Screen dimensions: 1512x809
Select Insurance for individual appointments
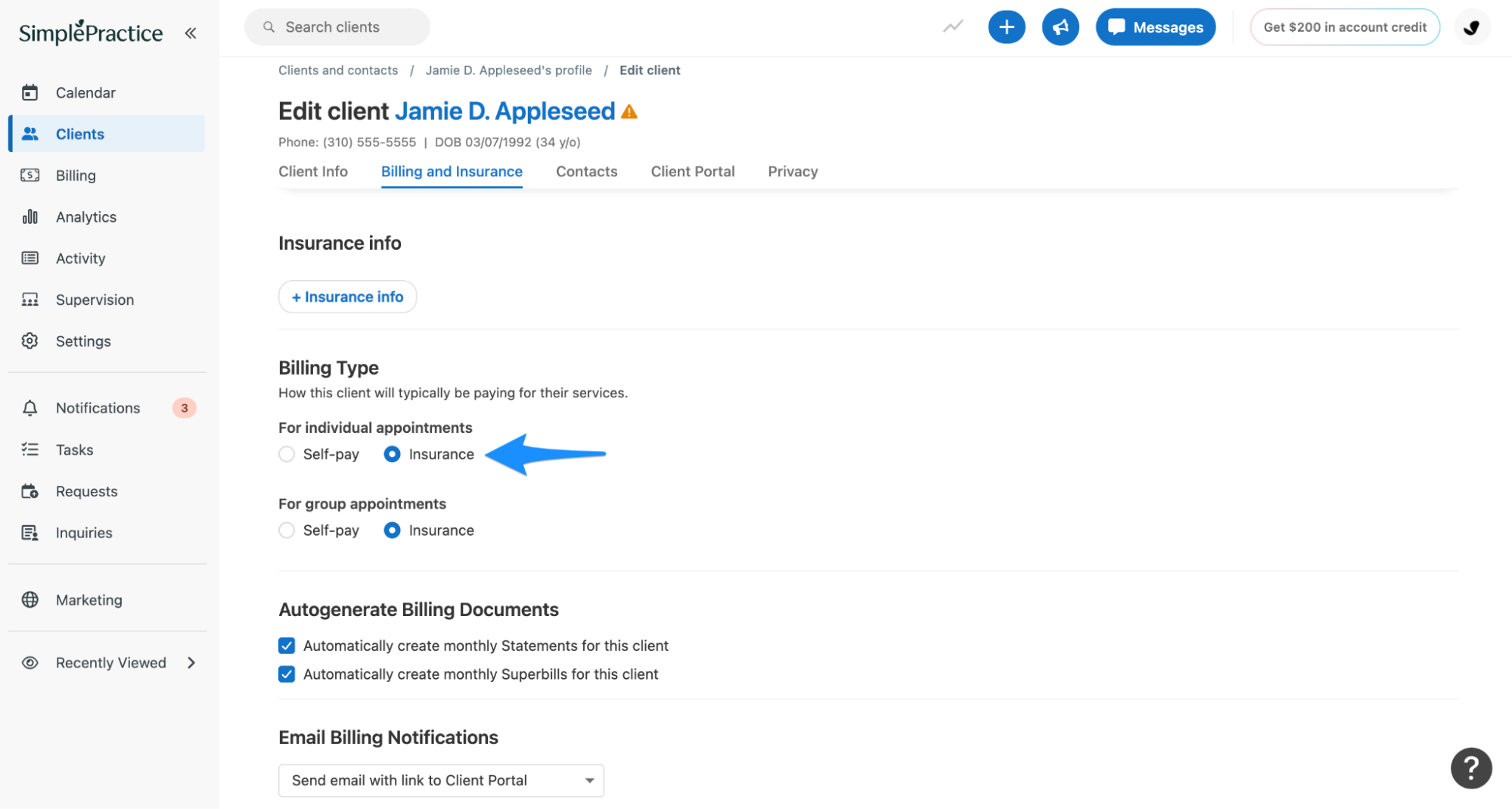[x=392, y=454]
